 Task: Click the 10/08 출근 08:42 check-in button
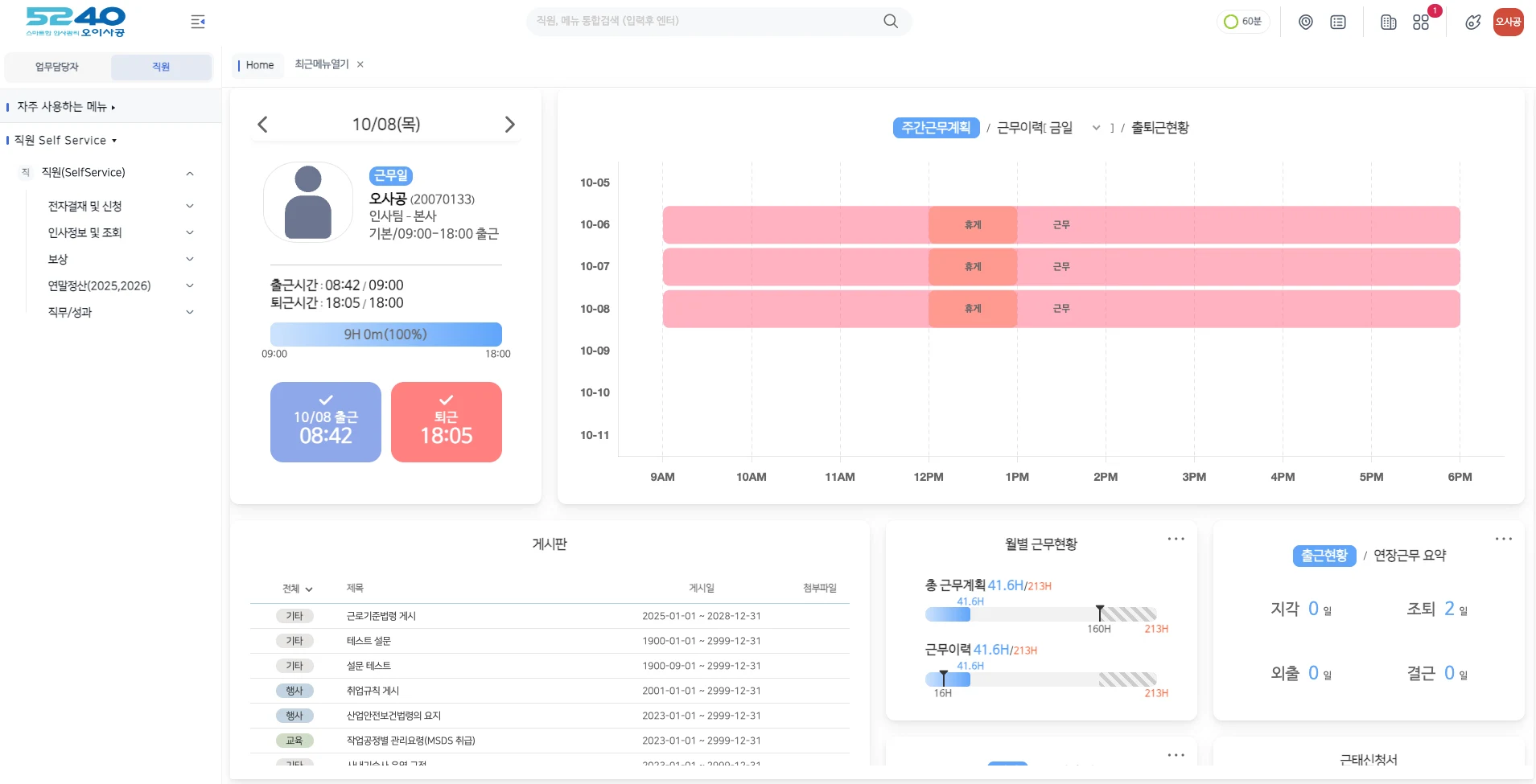click(326, 422)
